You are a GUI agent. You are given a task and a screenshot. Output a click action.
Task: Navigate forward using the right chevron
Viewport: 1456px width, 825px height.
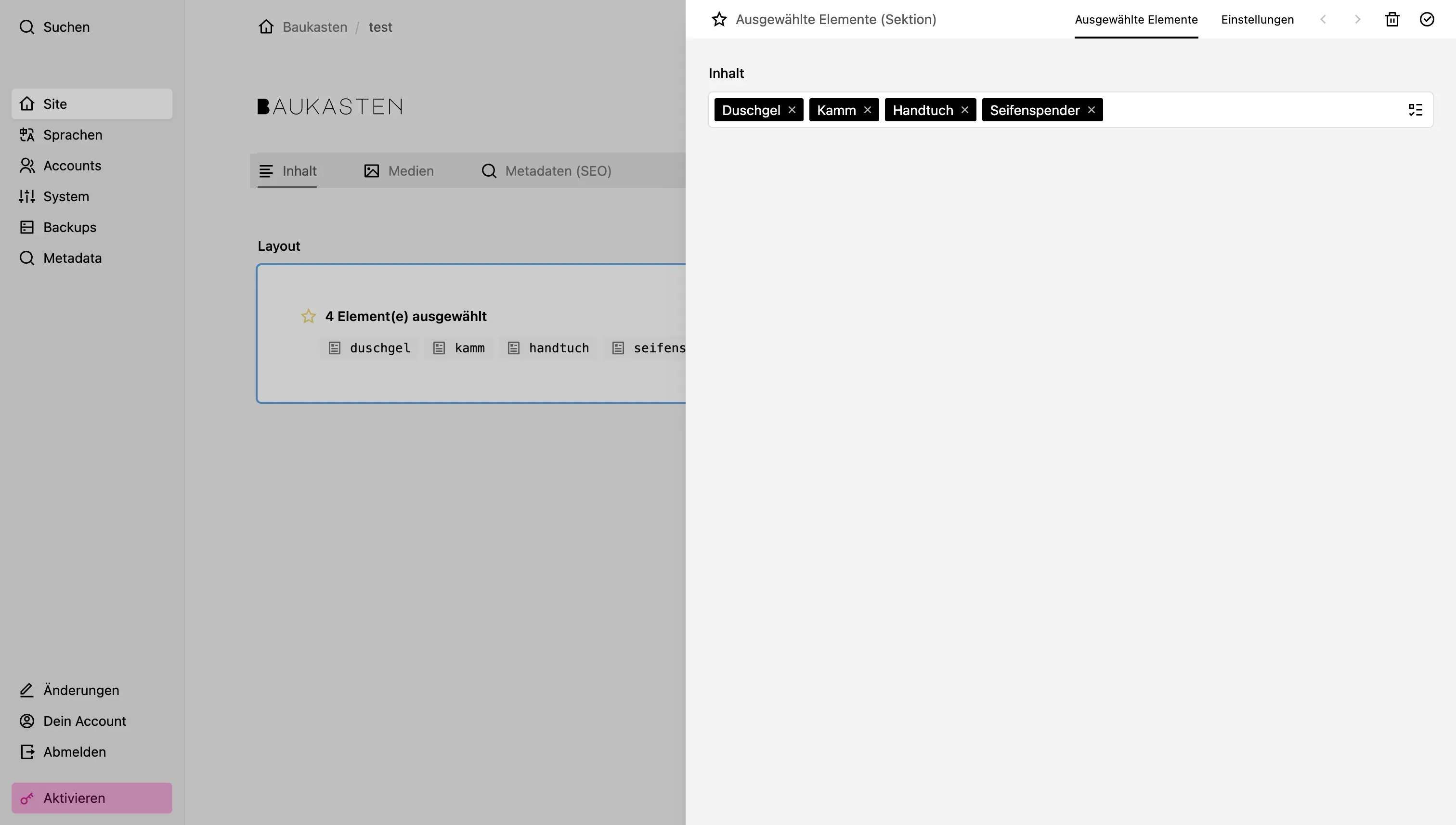1358,19
